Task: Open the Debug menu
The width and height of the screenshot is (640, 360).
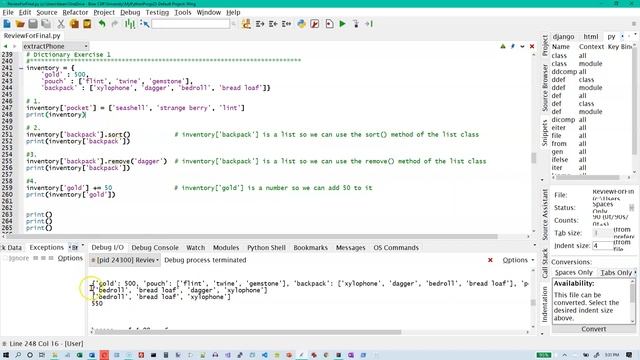Action: [x=130, y=12]
